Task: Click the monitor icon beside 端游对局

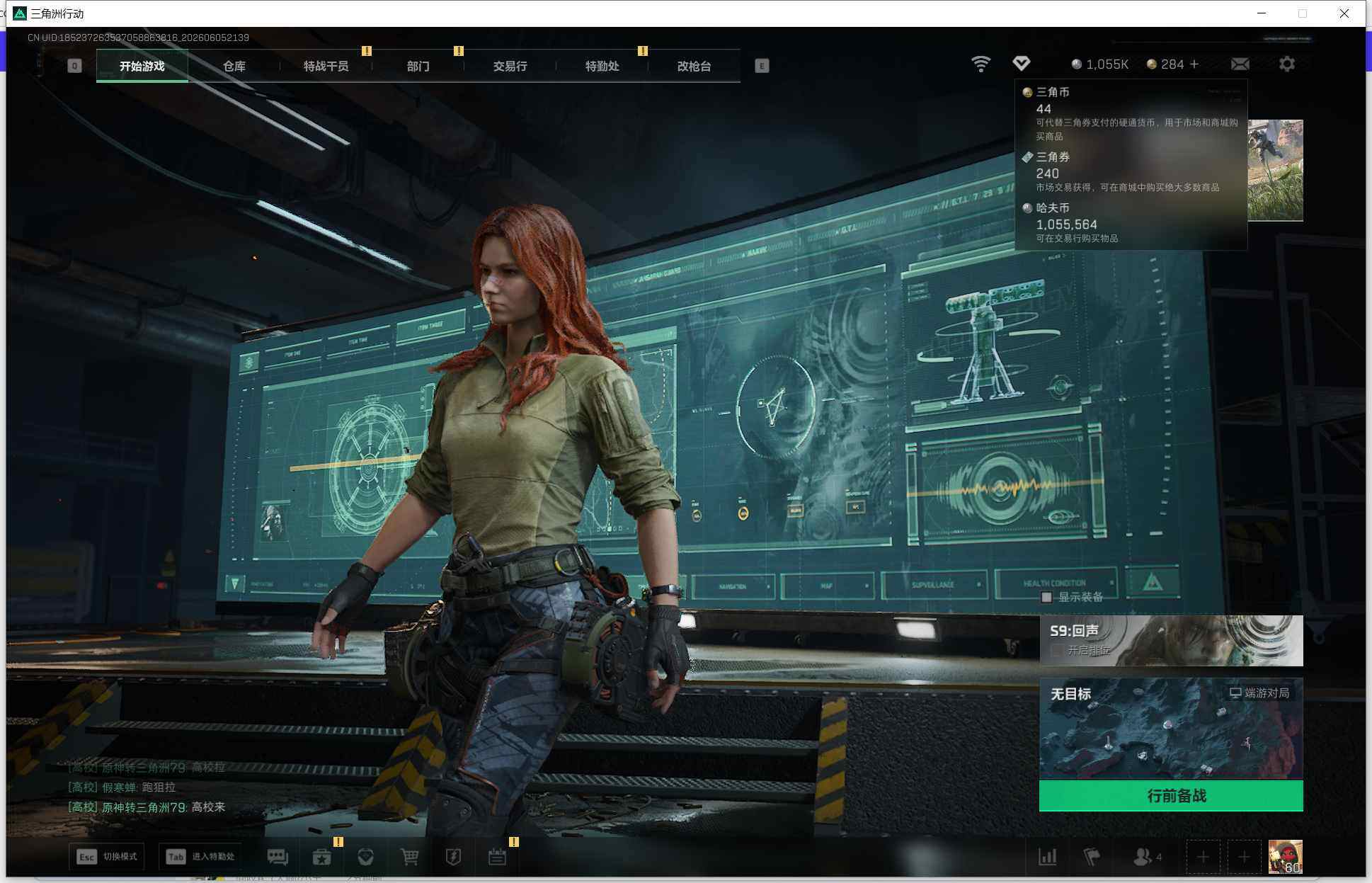Action: point(1235,693)
